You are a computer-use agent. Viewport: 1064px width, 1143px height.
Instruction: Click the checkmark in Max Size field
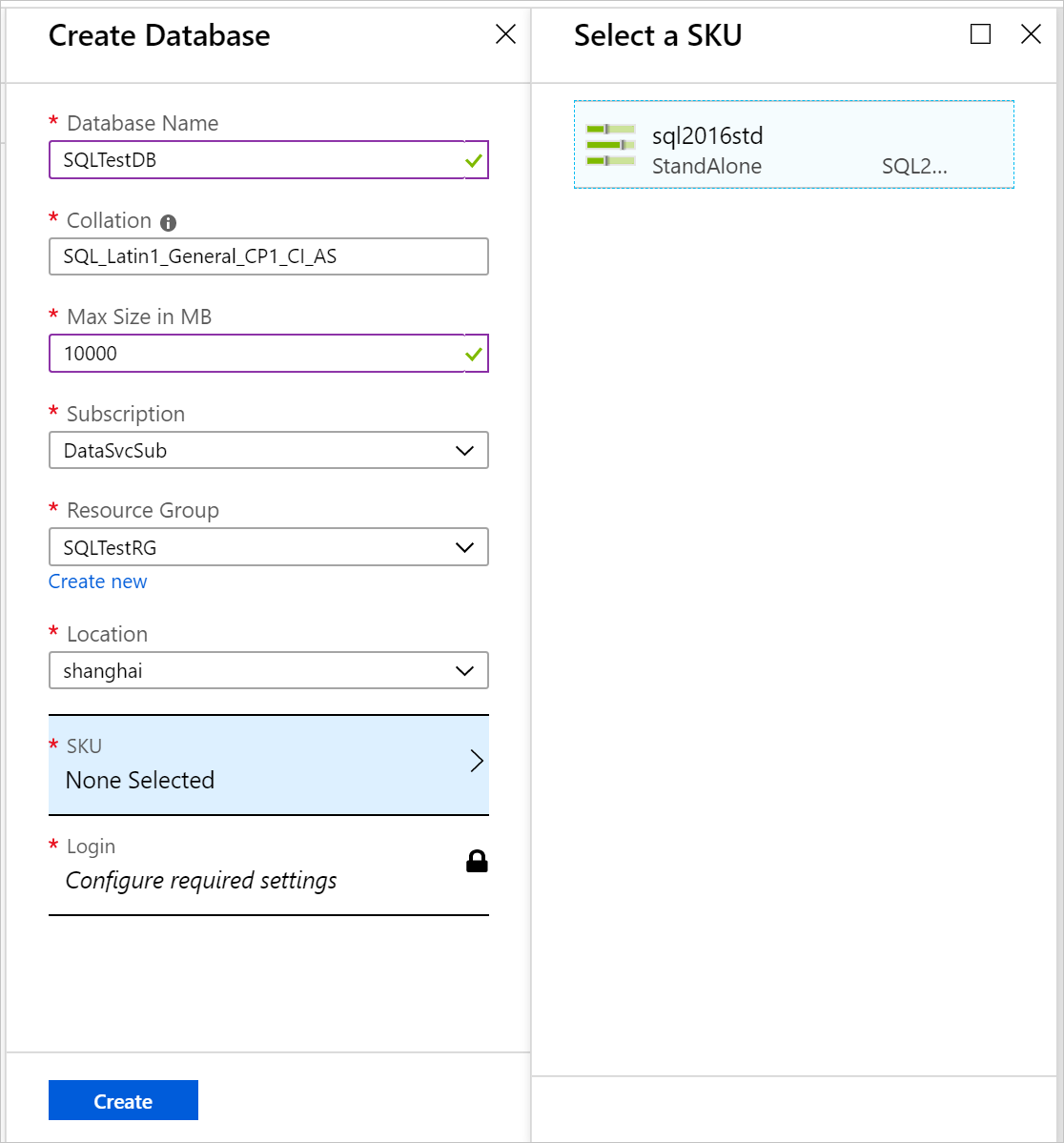tap(472, 354)
